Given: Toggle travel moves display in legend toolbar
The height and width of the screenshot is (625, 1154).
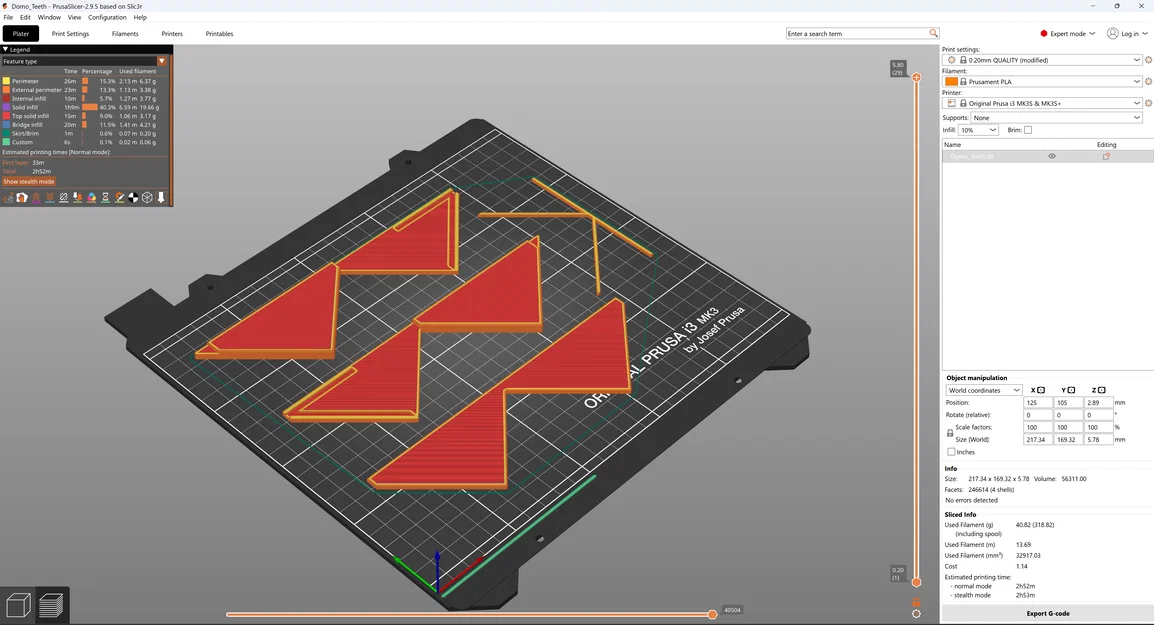Looking at the screenshot, I should click(x=8, y=197).
